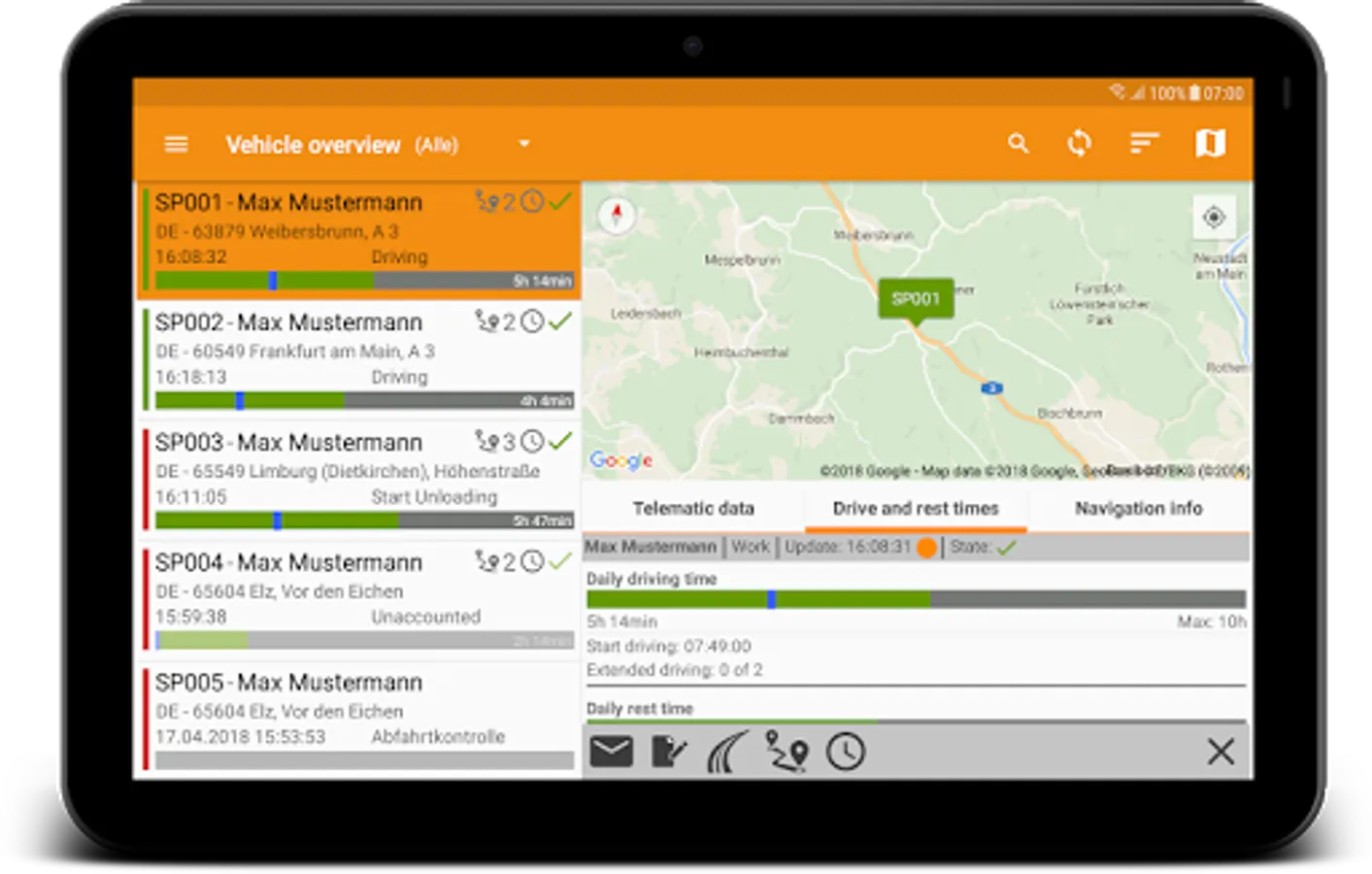Select SP005 - Max Mustermann vehicle

click(358, 720)
